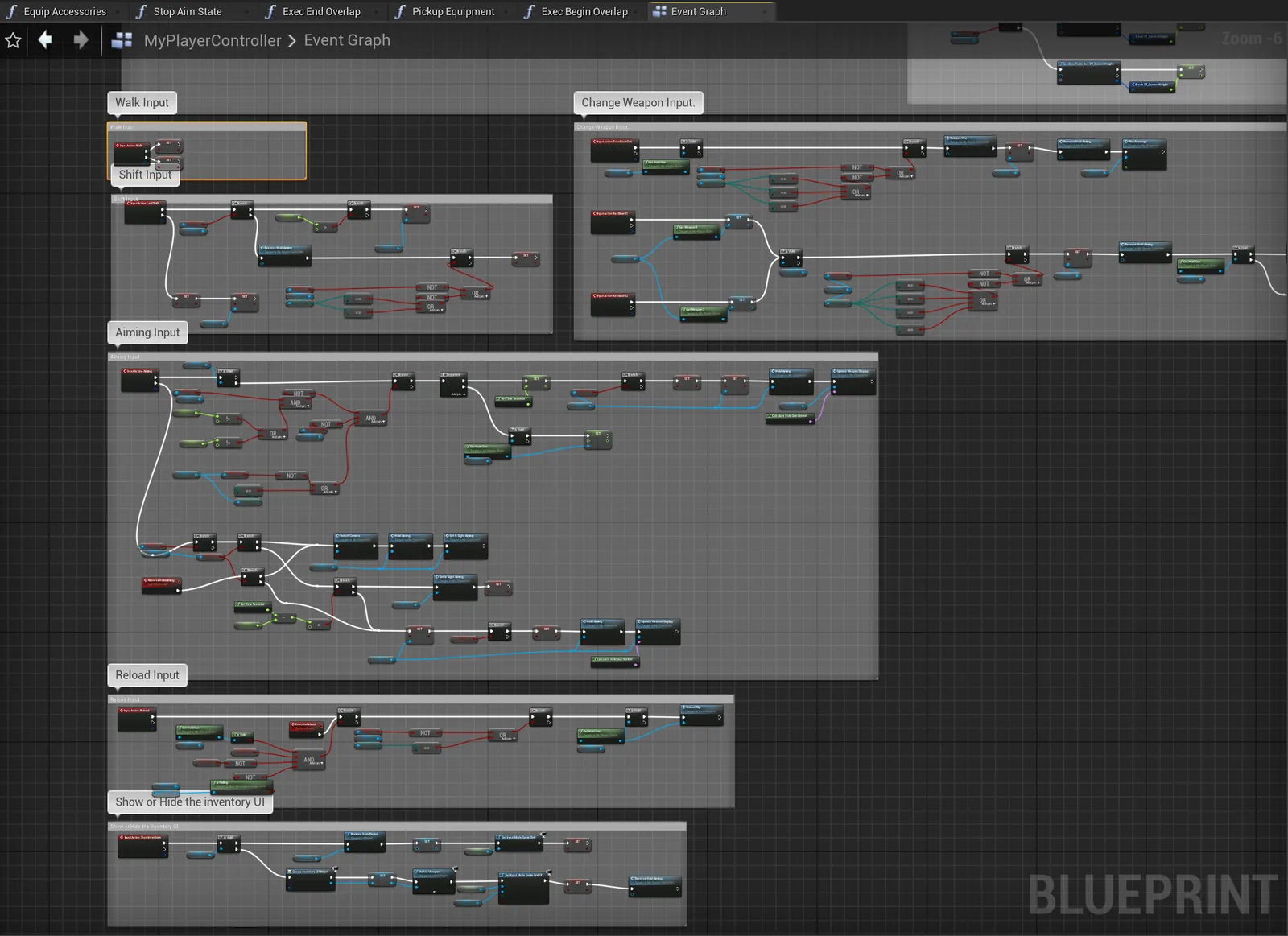Select the Change Weapon Input comment bubble
Screen dimensions: 1288x936
[x=638, y=102]
